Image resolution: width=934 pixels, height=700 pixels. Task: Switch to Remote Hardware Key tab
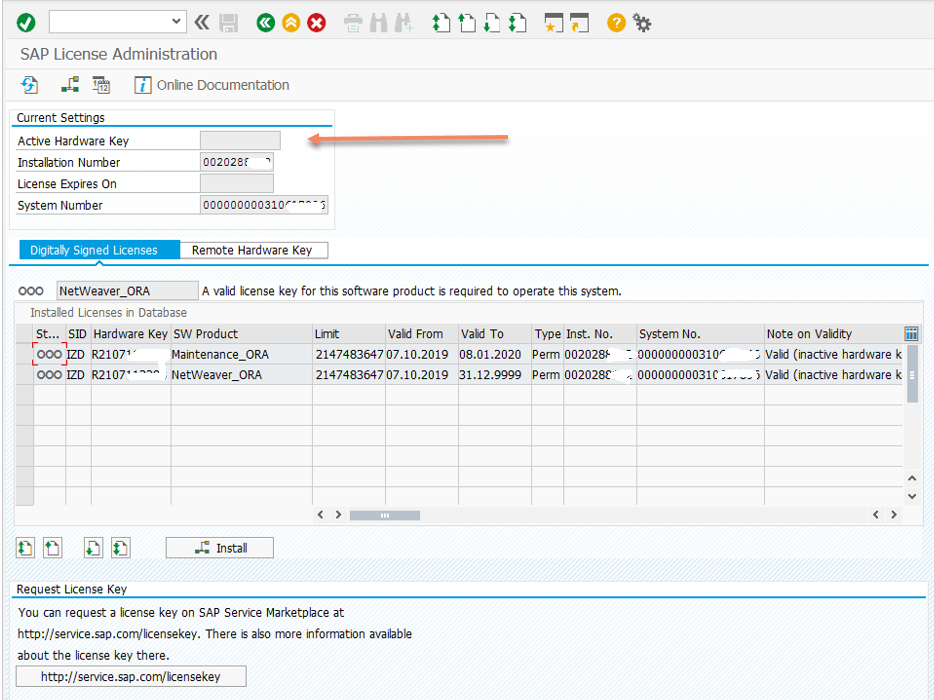252,250
